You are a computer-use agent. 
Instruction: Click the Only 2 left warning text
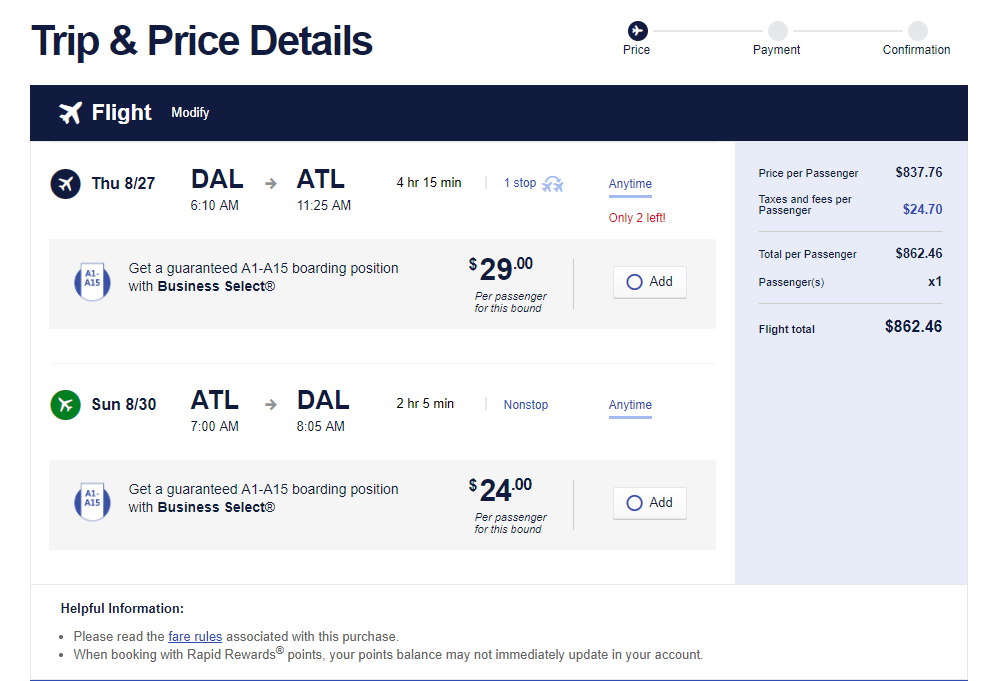(637, 218)
